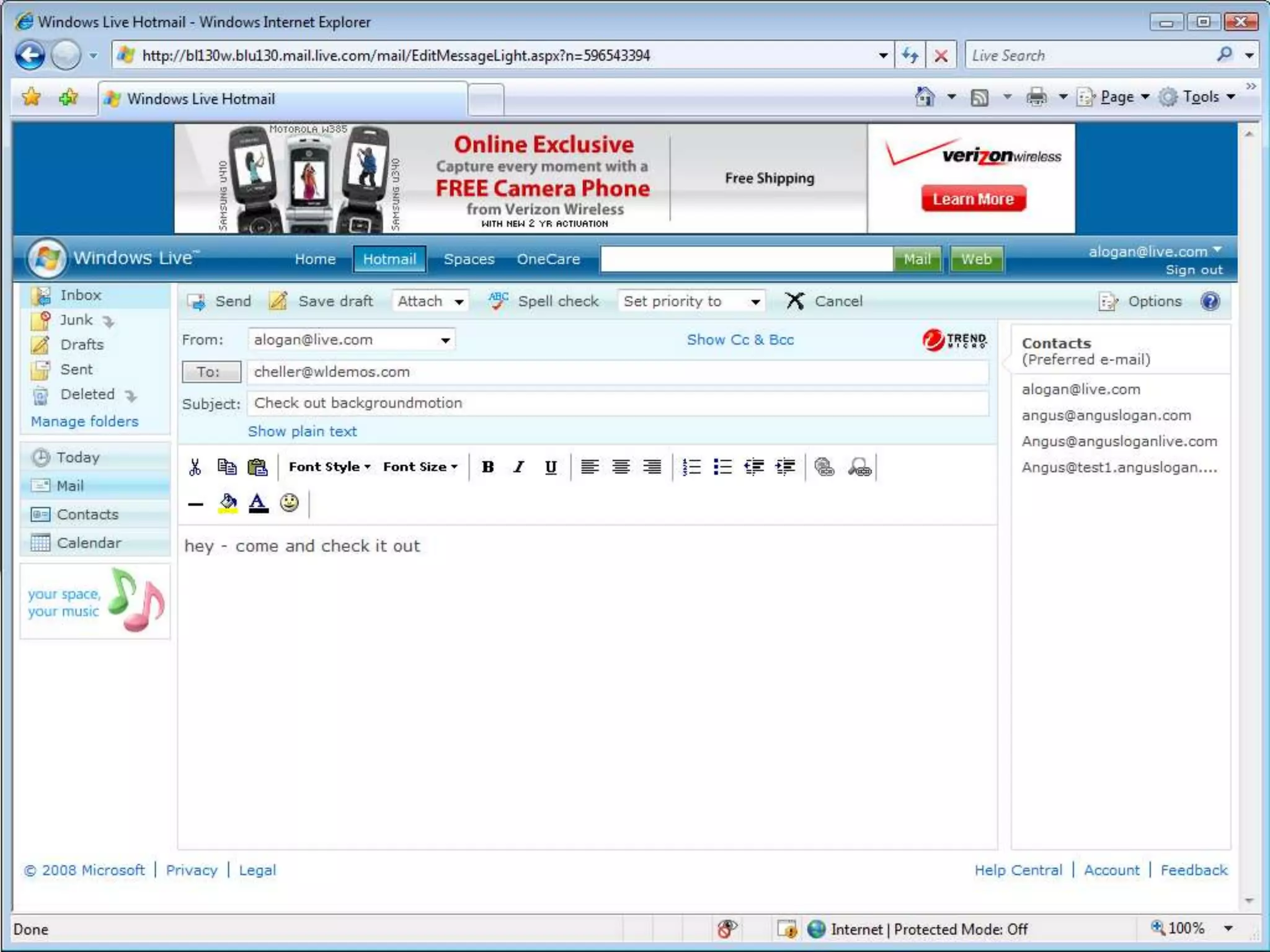Image resolution: width=1270 pixels, height=952 pixels.
Task: Cancel the message composition
Action: (824, 301)
